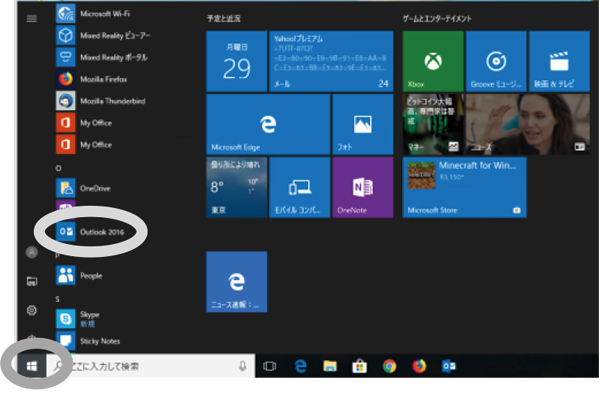600x410 pixels.
Task: Open OneDrive from the app list
Action: coord(84,188)
